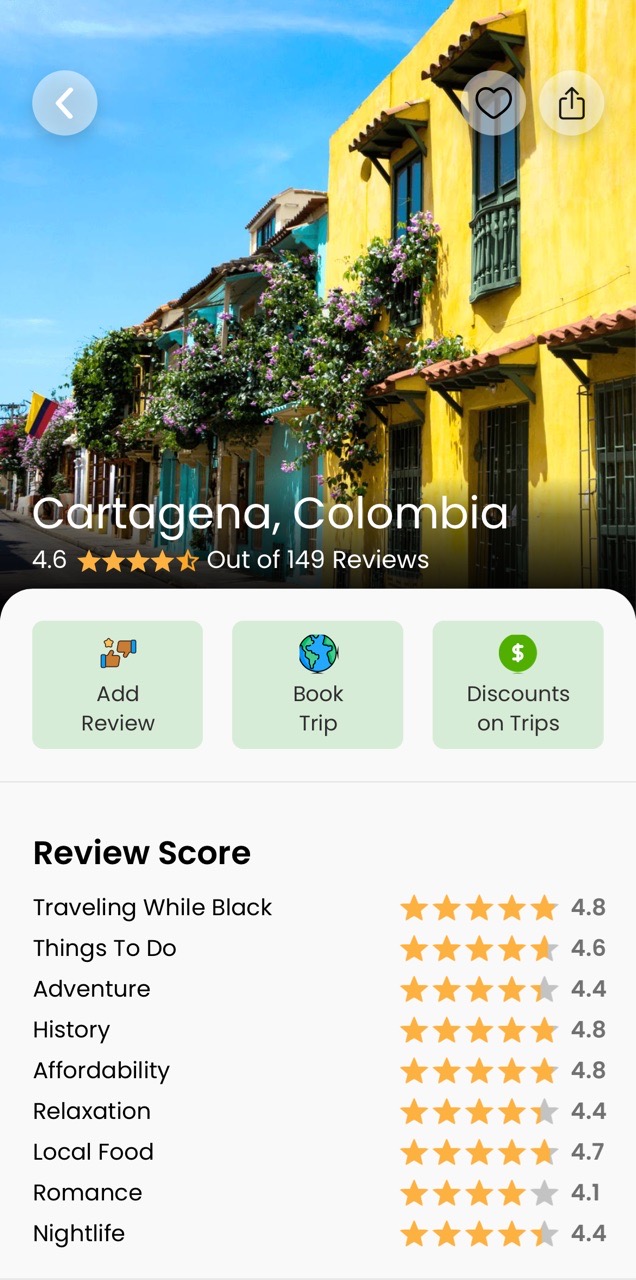
Task: Click the Romance 4.1 star rating
Action: 479,1193
